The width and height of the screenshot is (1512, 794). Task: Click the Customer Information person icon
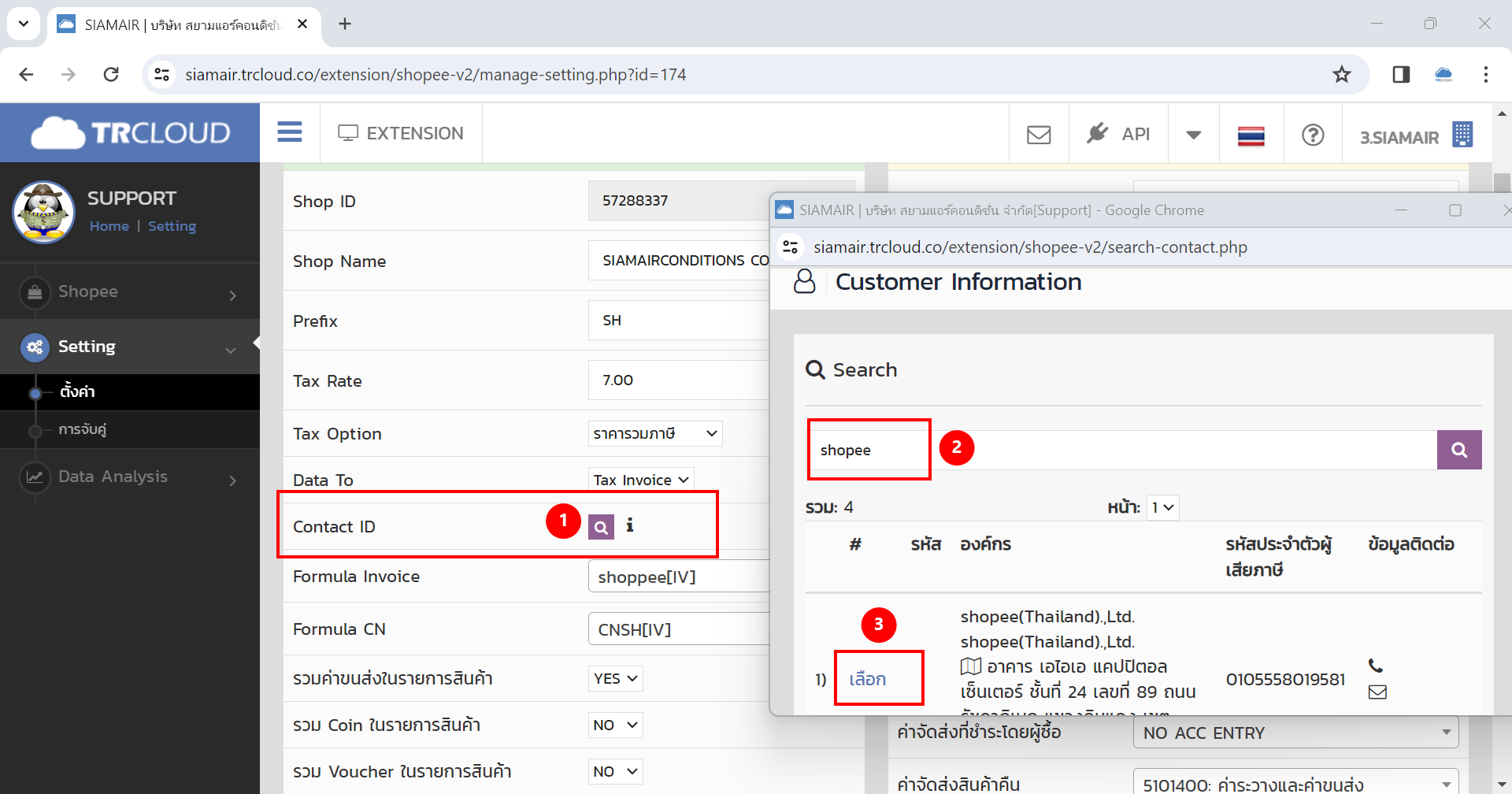tap(804, 281)
